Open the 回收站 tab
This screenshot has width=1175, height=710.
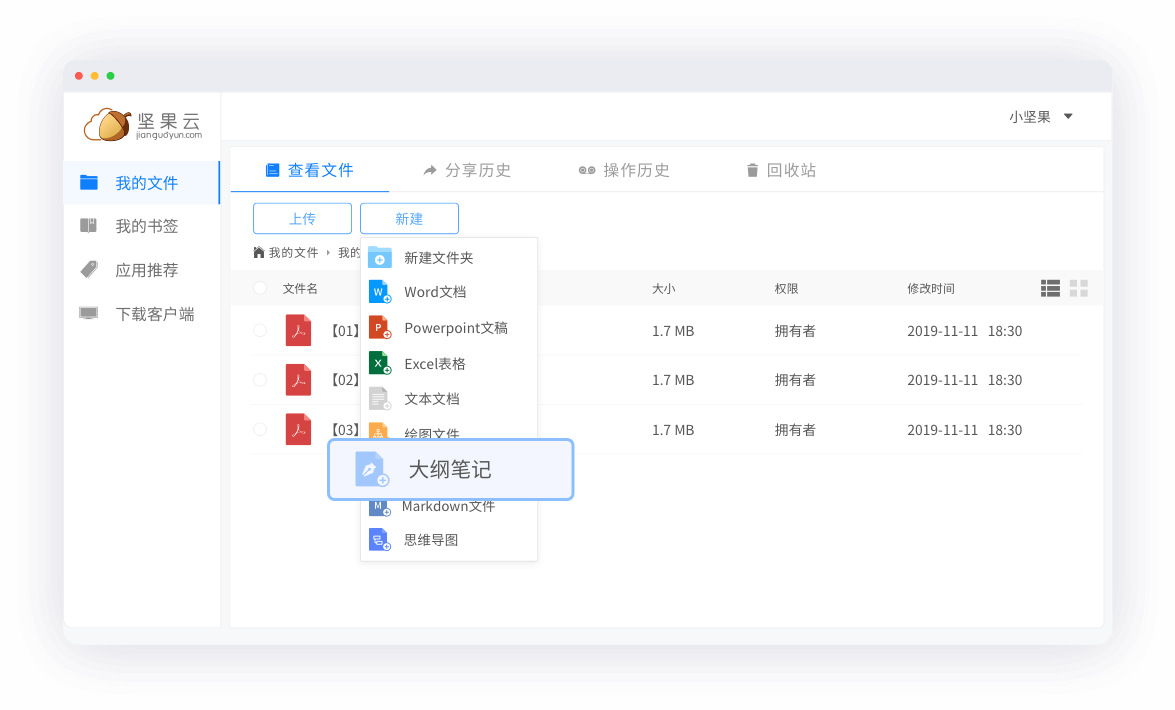point(781,170)
